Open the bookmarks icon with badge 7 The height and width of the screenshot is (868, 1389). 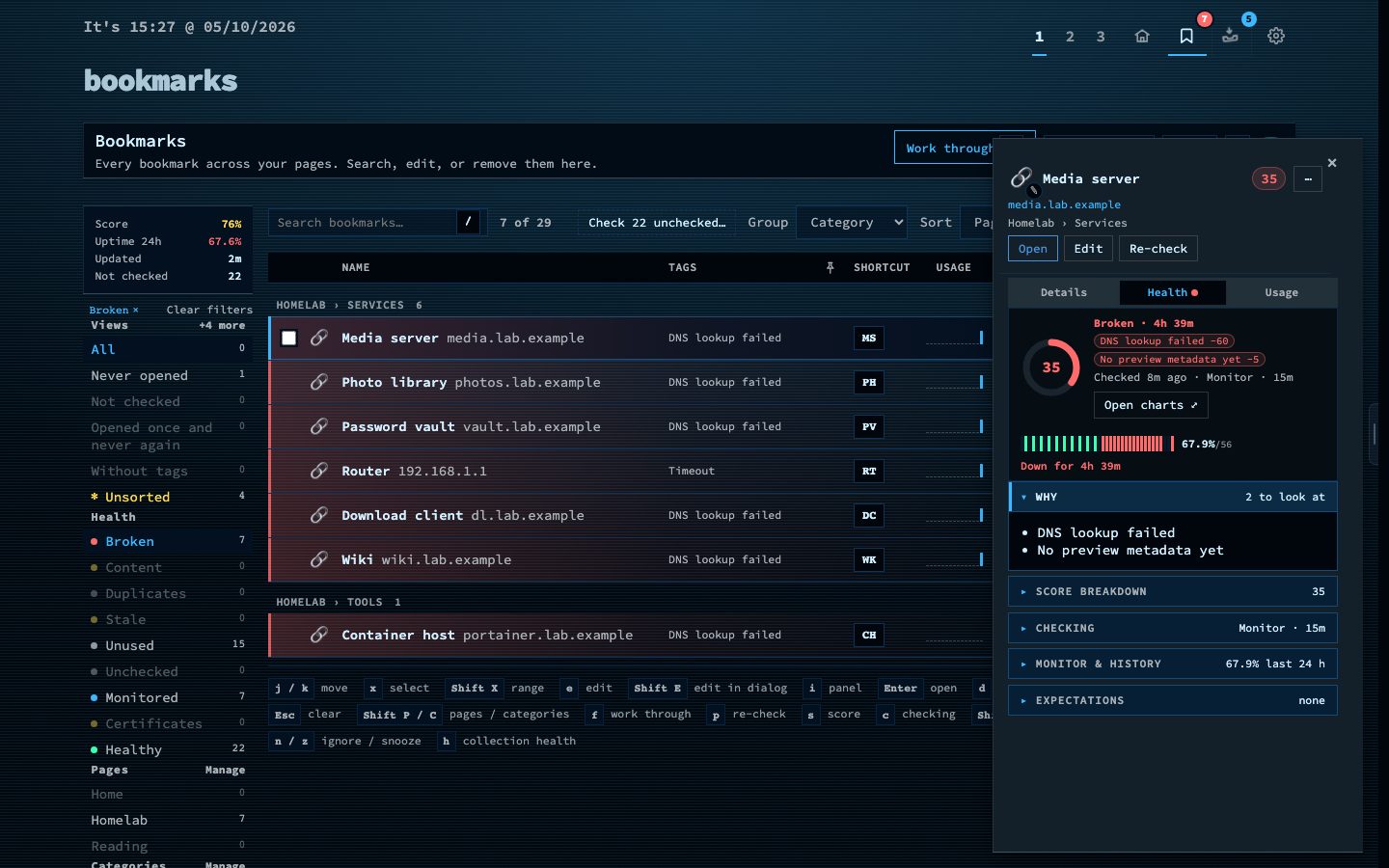click(1186, 36)
